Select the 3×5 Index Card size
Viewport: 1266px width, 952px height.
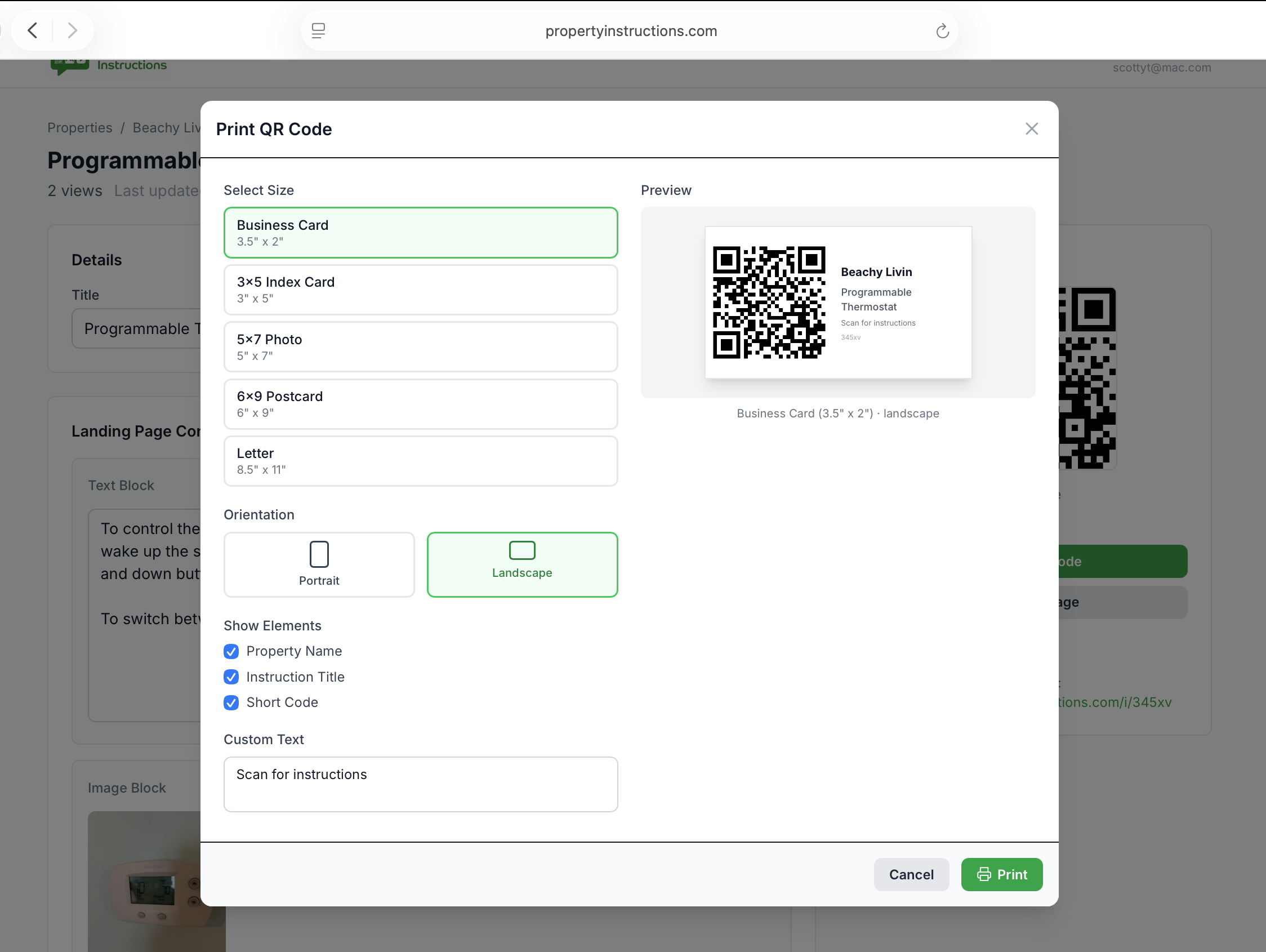(421, 290)
